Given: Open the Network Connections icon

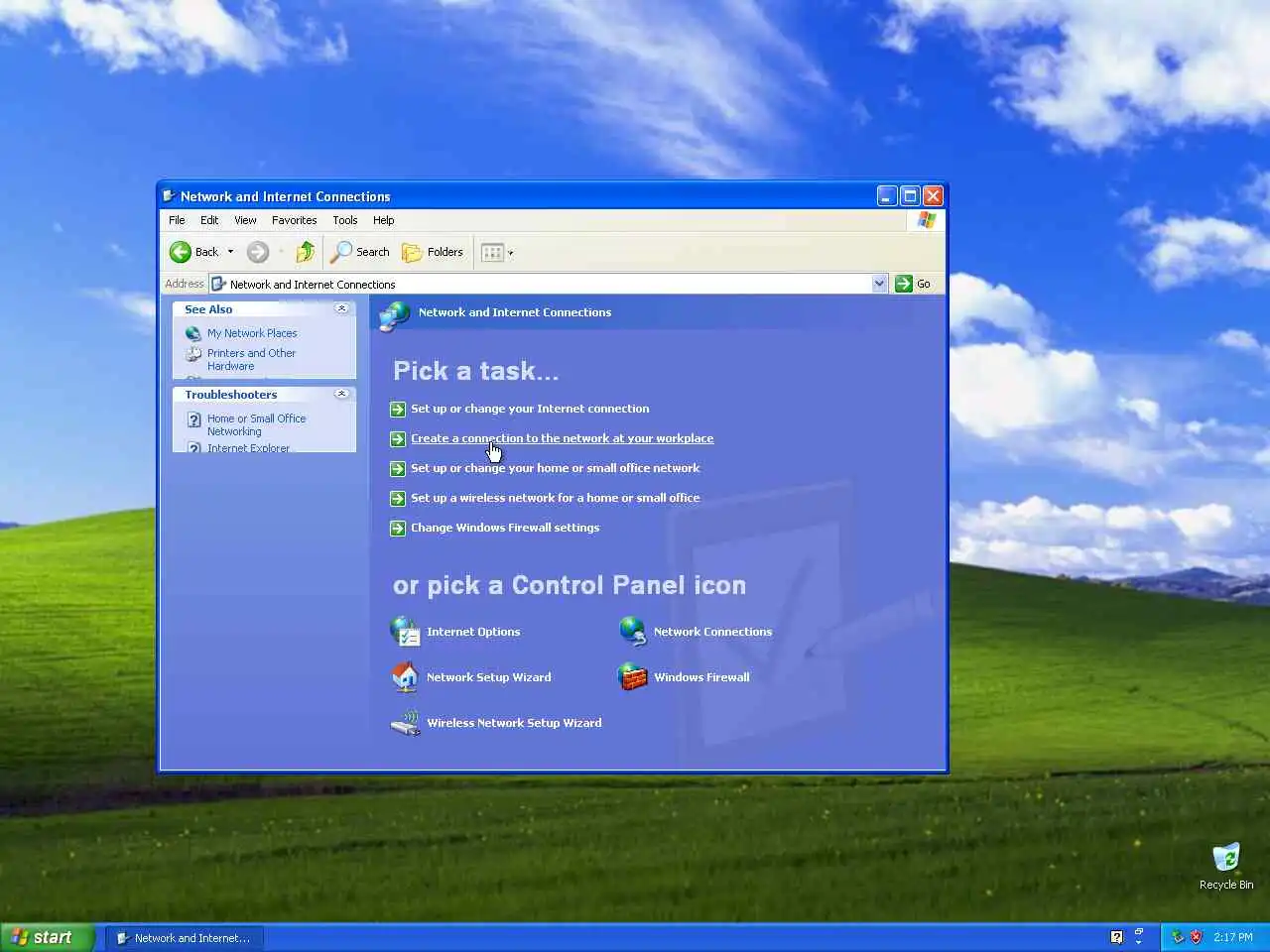Looking at the screenshot, I should click(x=633, y=631).
